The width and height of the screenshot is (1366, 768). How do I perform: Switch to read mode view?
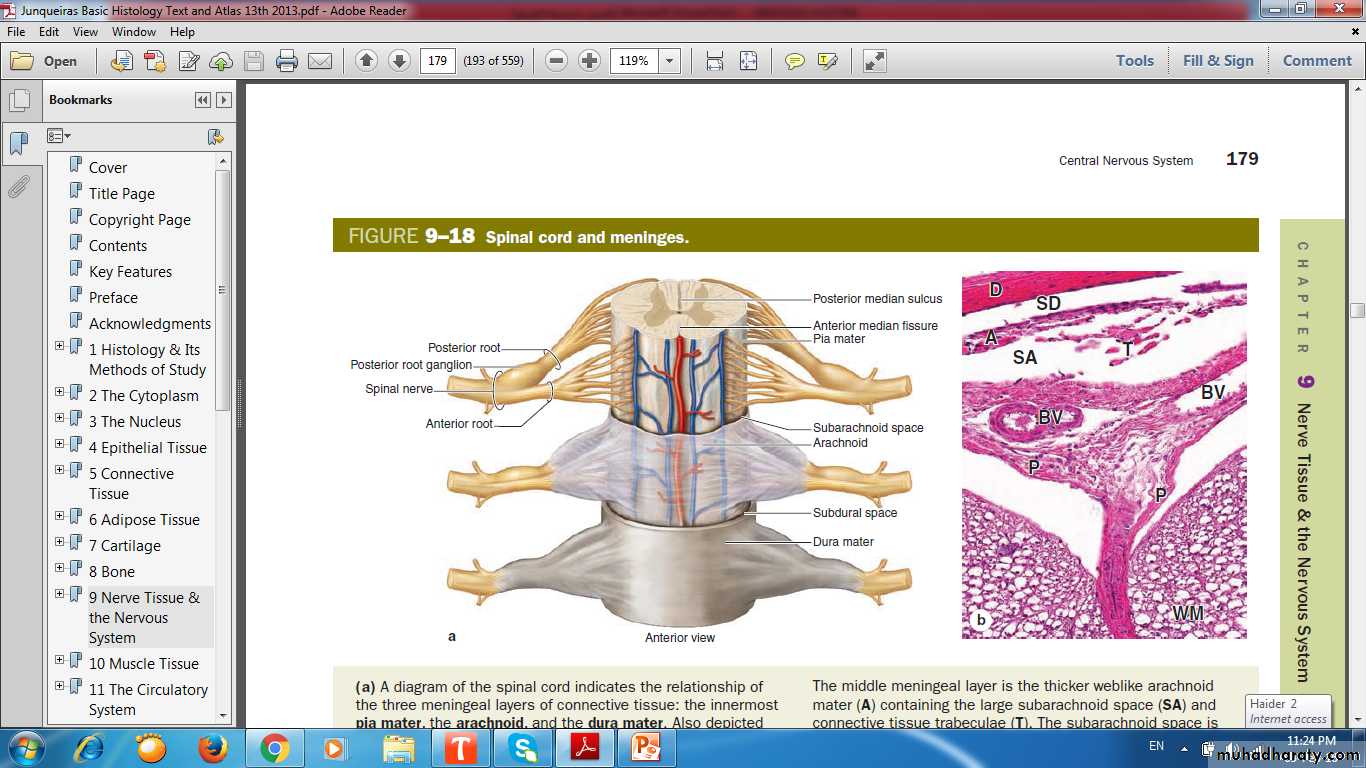pos(875,61)
